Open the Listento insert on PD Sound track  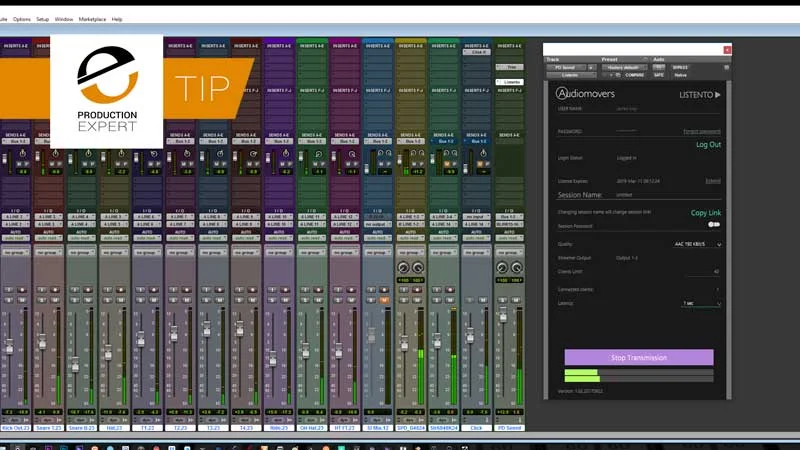[x=509, y=82]
